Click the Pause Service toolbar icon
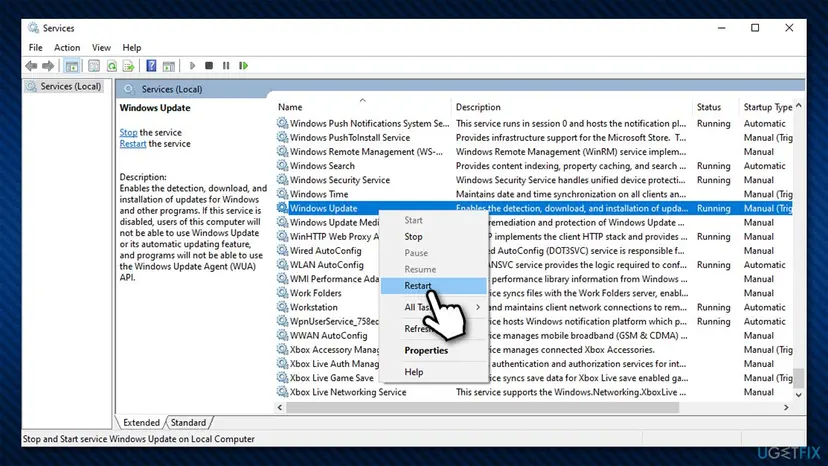The image size is (828, 466). pyautogui.click(x=226, y=66)
